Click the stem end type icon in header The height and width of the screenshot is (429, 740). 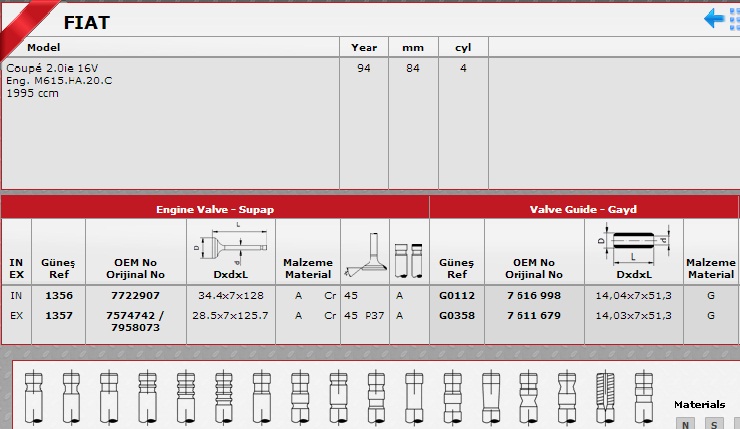[408, 257]
